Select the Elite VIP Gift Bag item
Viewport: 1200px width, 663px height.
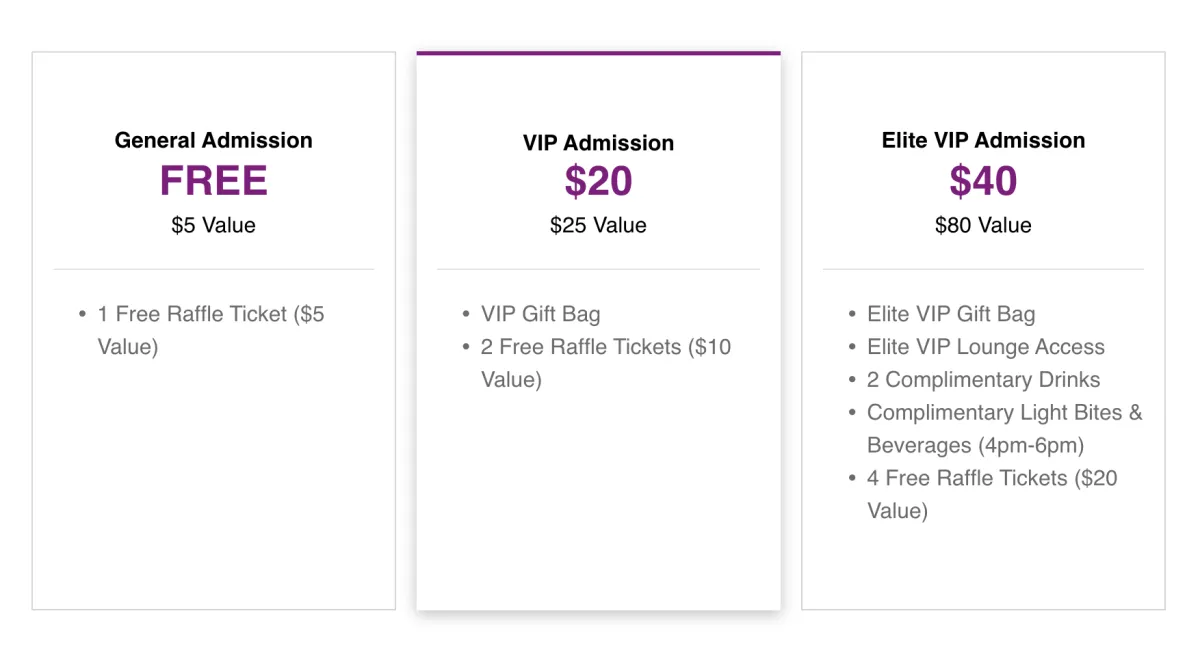pyautogui.click(x=951, y=314)
